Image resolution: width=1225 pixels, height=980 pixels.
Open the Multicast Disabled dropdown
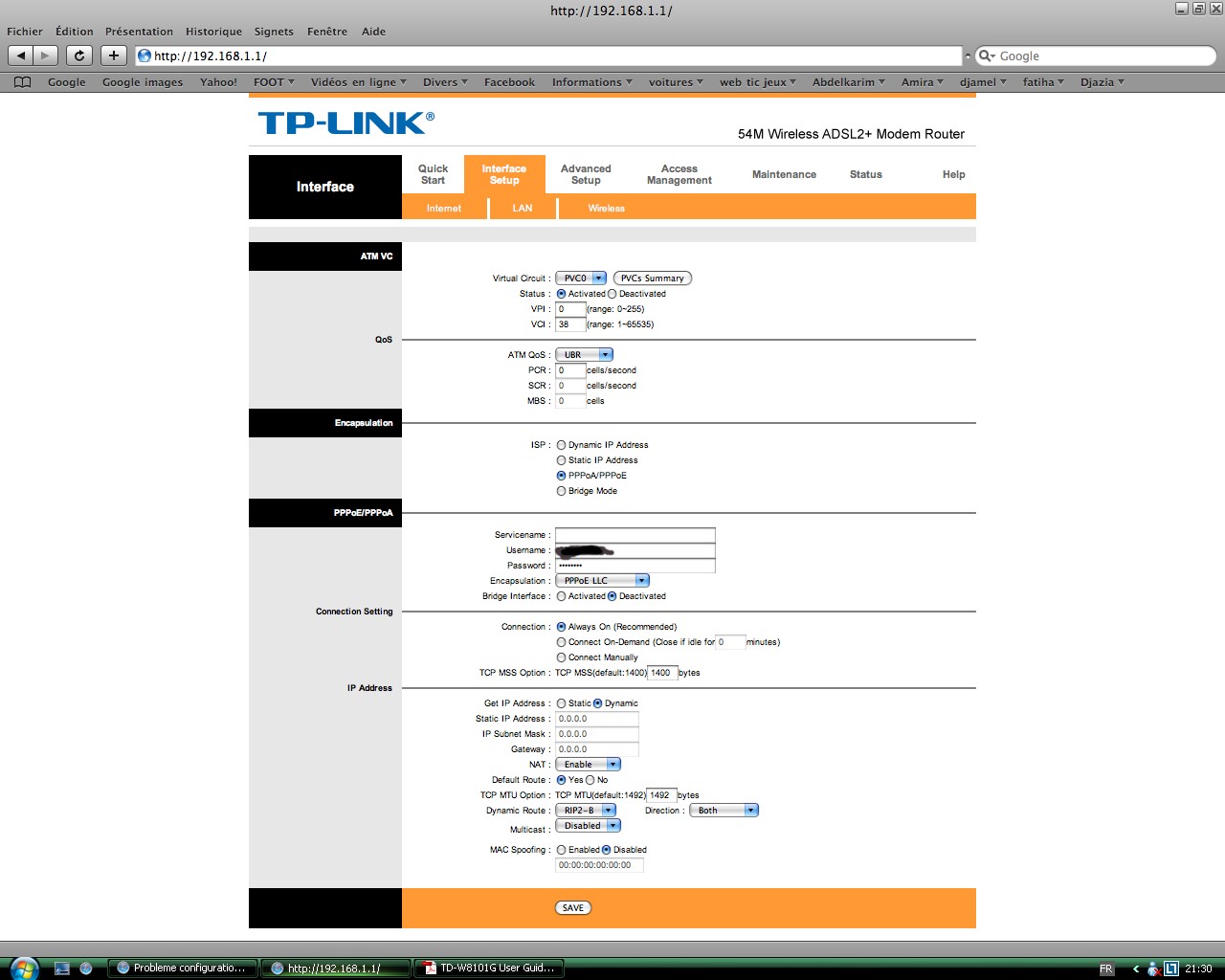pyautogui.click(x=588, y=826)
